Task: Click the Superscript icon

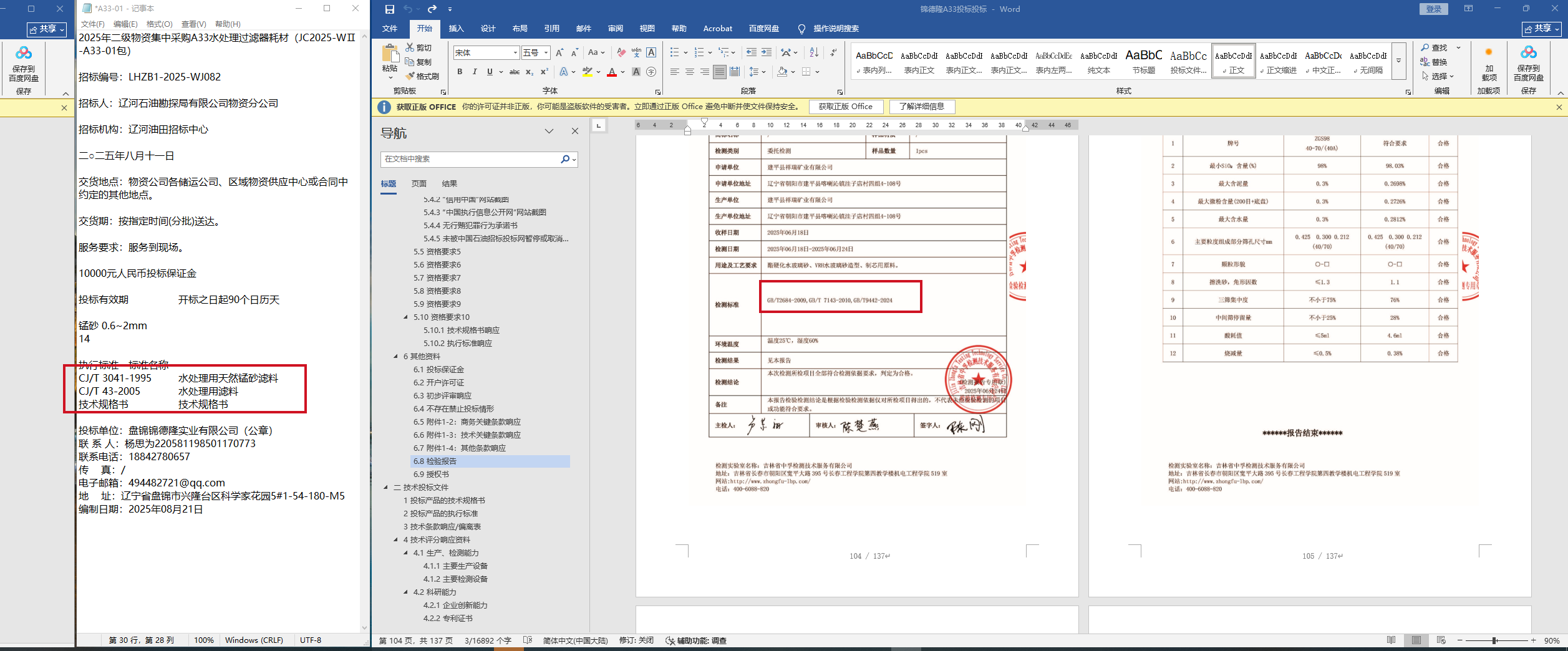Action: pos(544,72)
